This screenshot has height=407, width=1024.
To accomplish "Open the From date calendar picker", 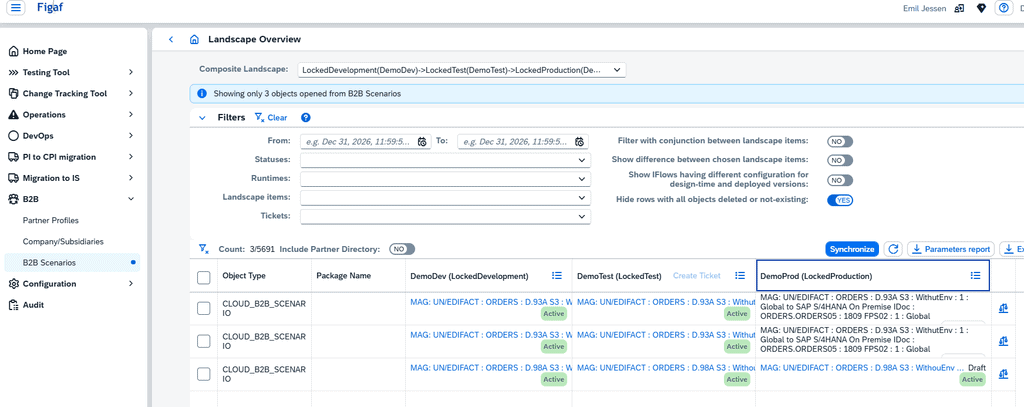I will (422, 142).
